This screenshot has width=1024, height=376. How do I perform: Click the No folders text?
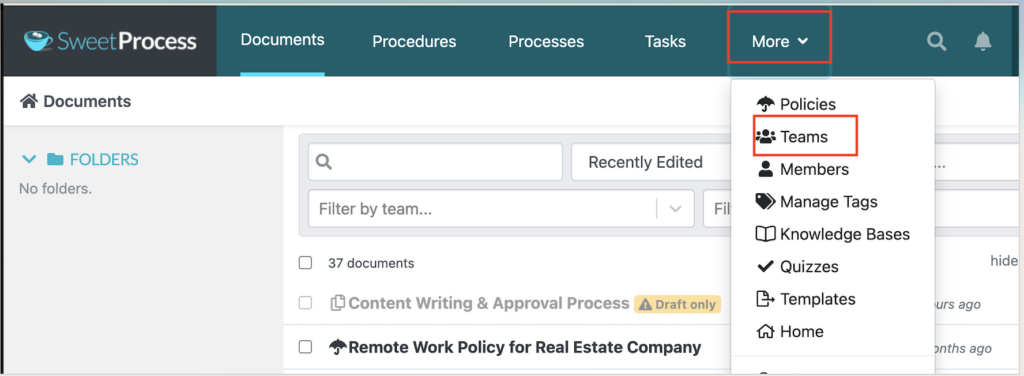pyautogui.click(x=56, y=189)
